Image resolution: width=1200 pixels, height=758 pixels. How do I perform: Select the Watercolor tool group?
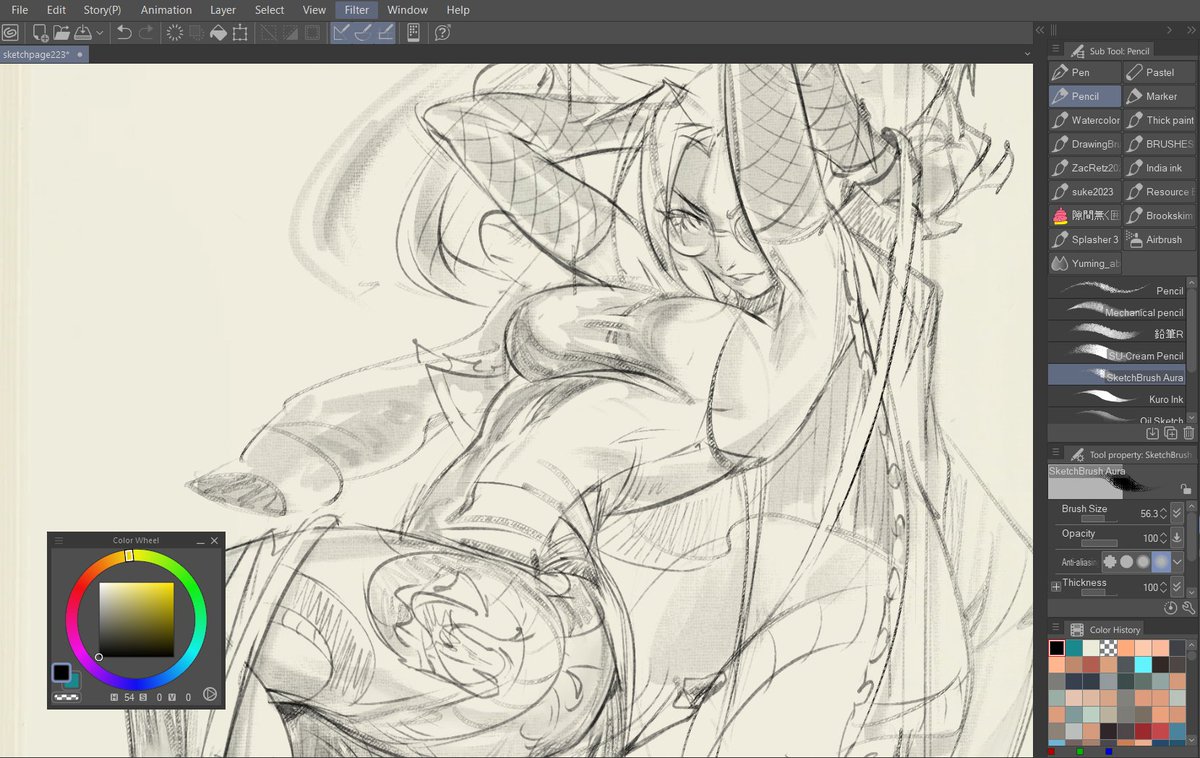point(1084,120)
